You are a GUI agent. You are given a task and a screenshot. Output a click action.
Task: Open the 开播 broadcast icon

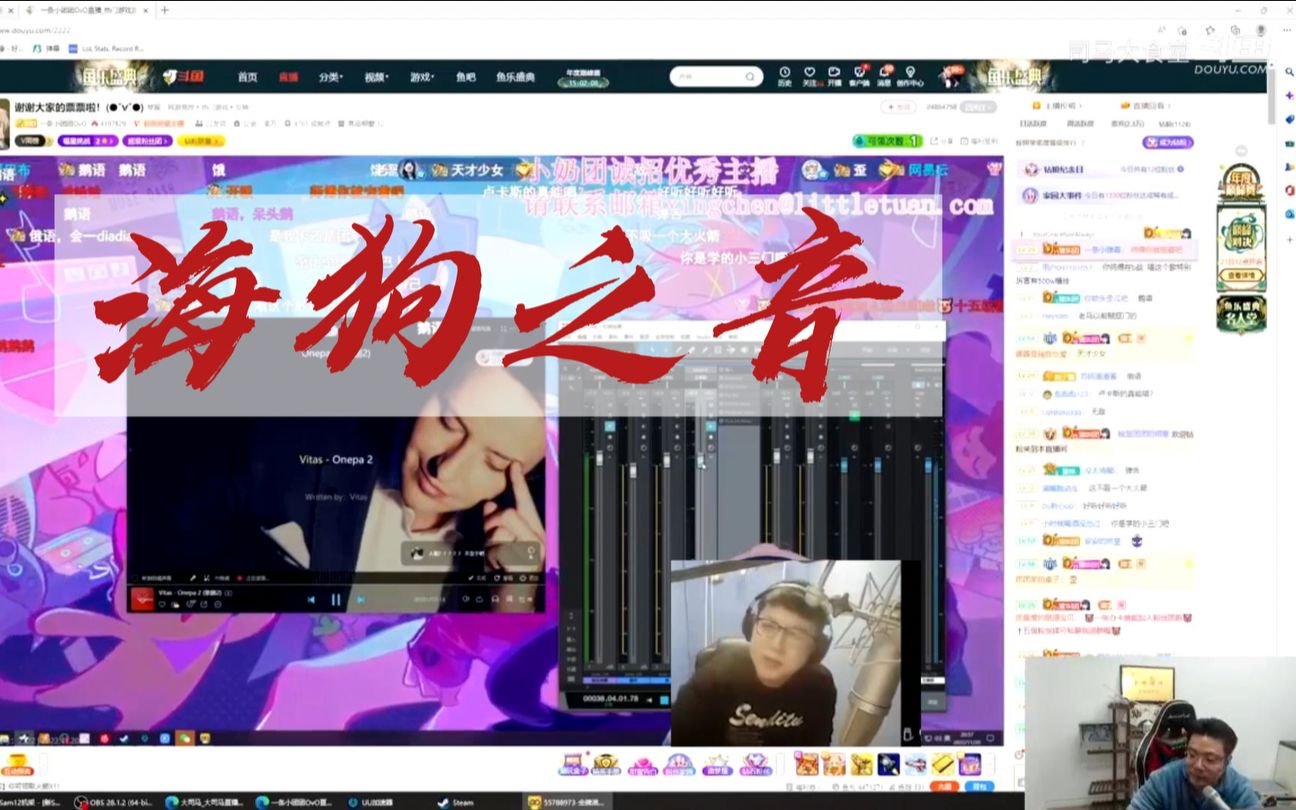point(834,76)
